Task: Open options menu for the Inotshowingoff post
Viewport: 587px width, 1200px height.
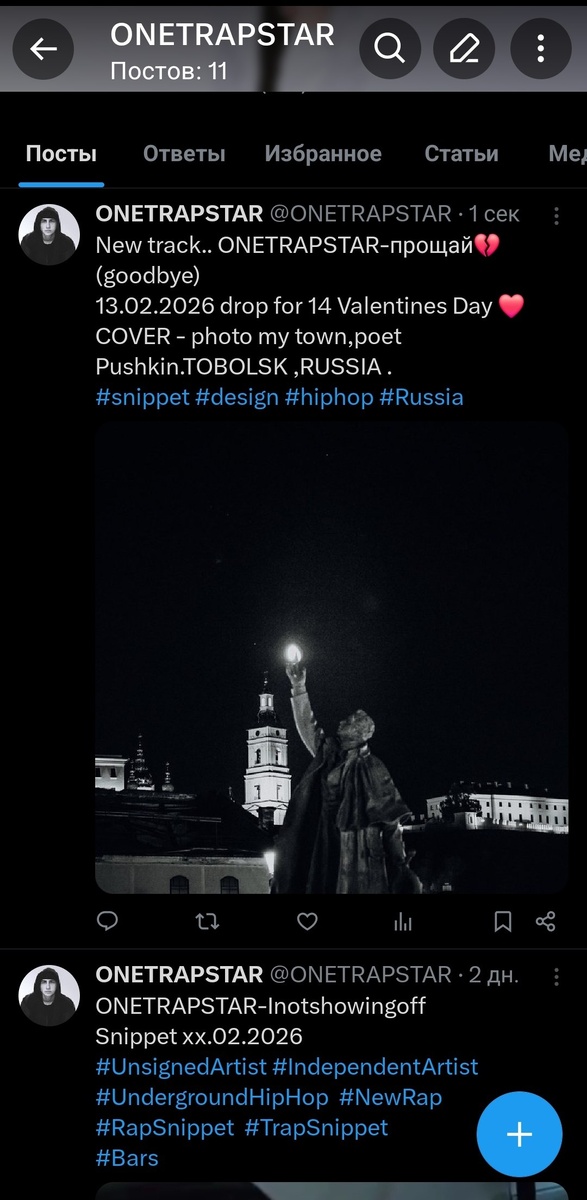Action: 557,974
